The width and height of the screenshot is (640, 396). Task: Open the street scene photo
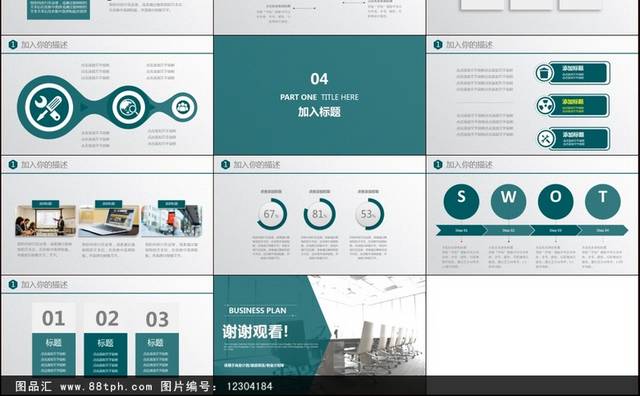172,221
